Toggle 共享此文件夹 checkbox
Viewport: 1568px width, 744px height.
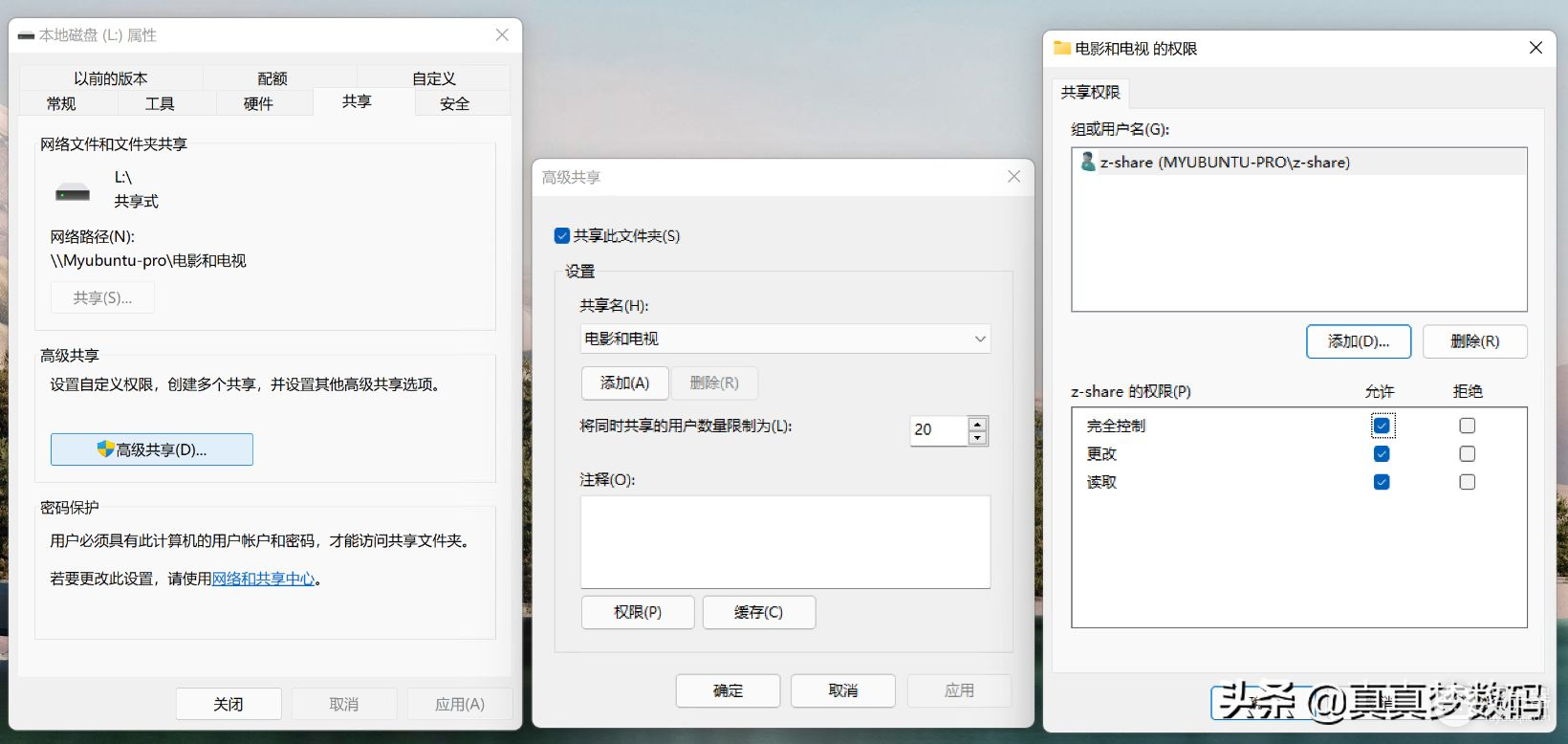(x=562, y=236)
